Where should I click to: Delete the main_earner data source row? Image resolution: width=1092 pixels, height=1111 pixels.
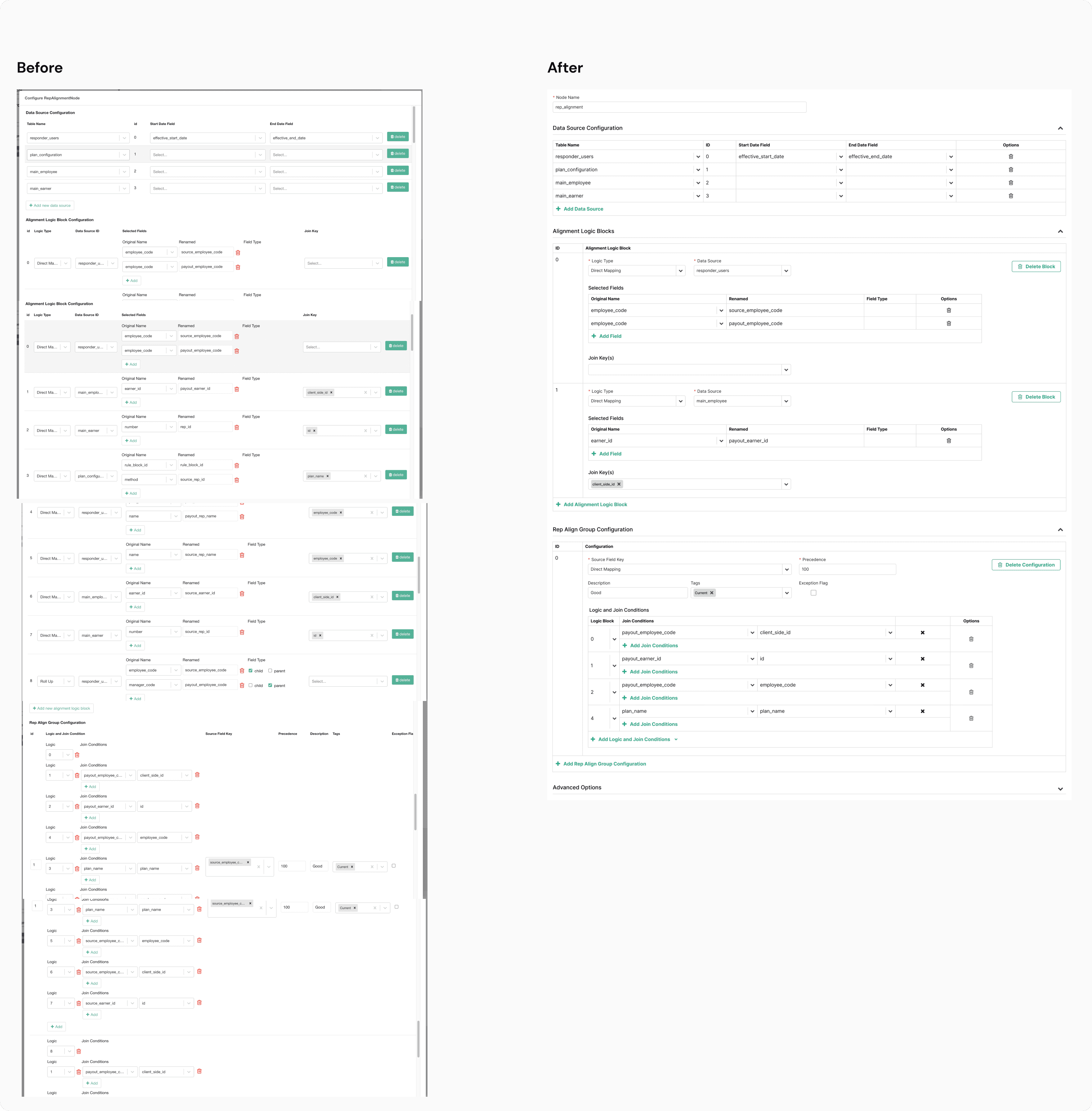(1010, 196)
